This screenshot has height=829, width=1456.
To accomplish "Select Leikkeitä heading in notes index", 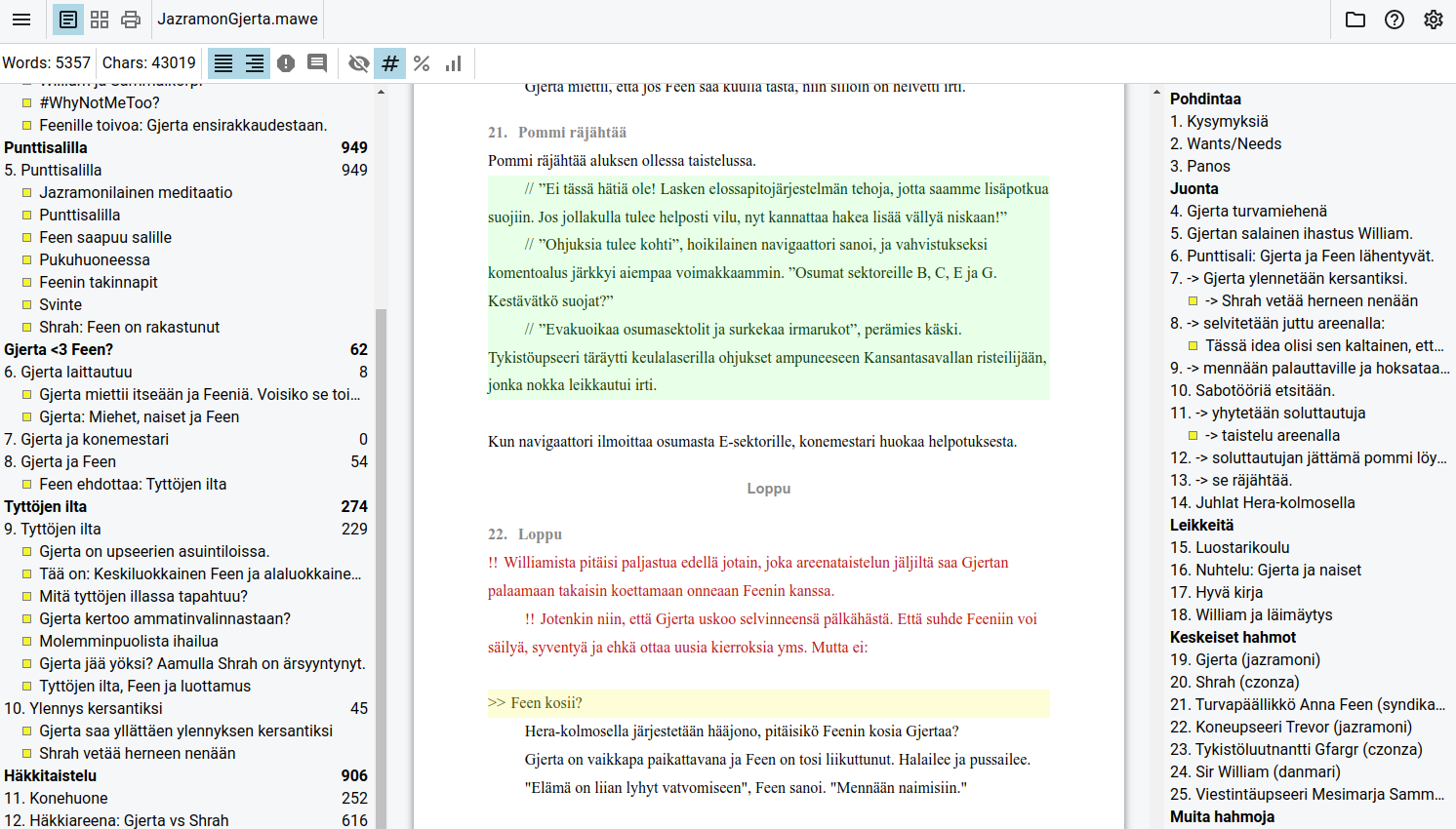I will point(1202,525).
